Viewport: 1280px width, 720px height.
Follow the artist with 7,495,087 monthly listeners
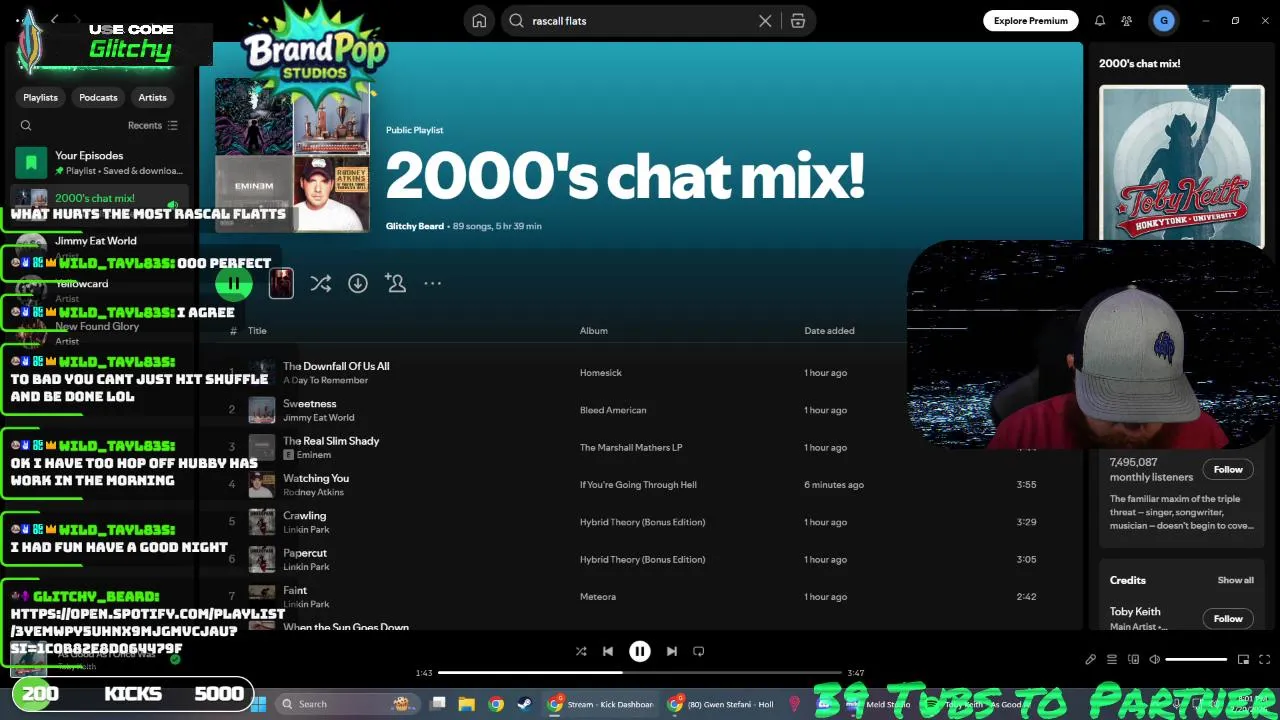(1228, 470)
